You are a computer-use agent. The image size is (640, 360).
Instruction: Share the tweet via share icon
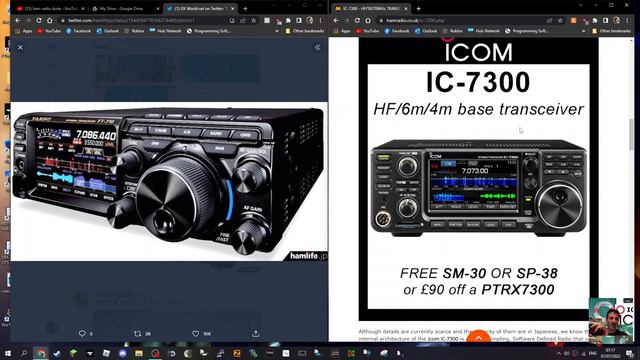[256, 333]
